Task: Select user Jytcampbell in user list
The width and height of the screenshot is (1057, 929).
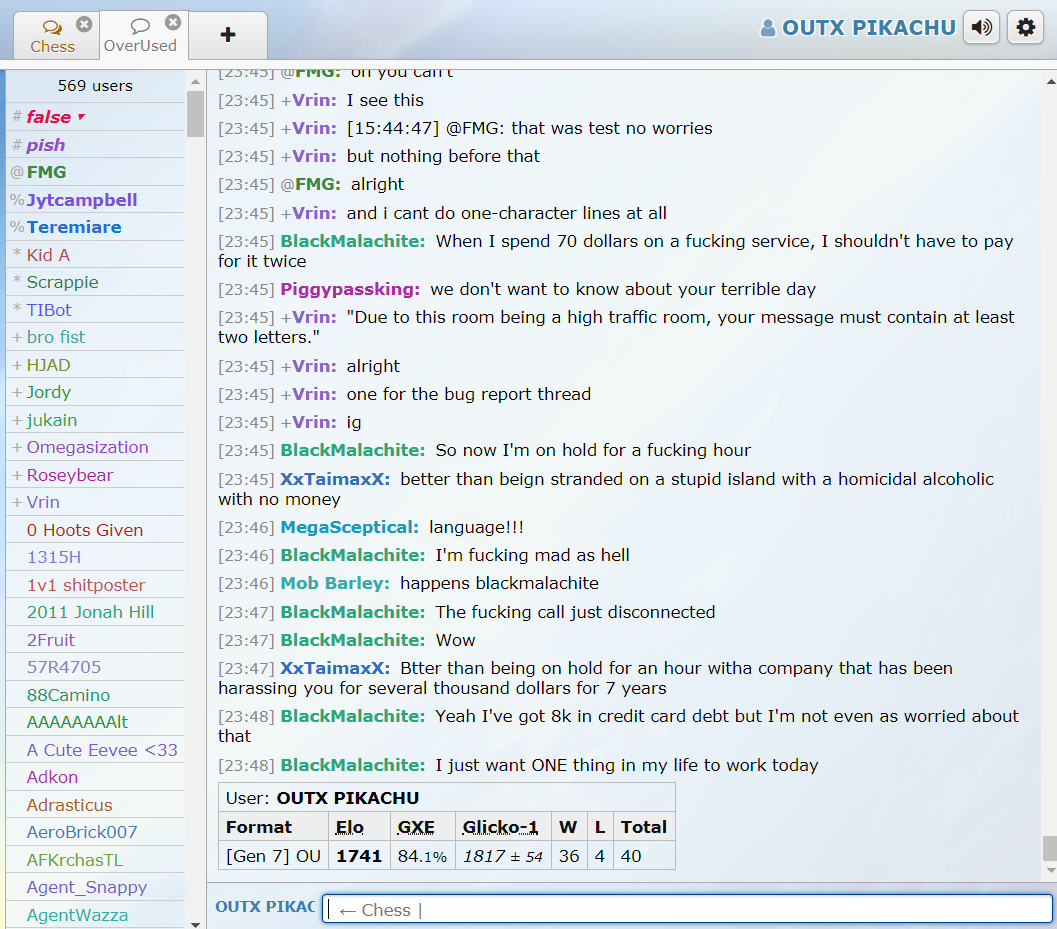Action: coord(82,200)
